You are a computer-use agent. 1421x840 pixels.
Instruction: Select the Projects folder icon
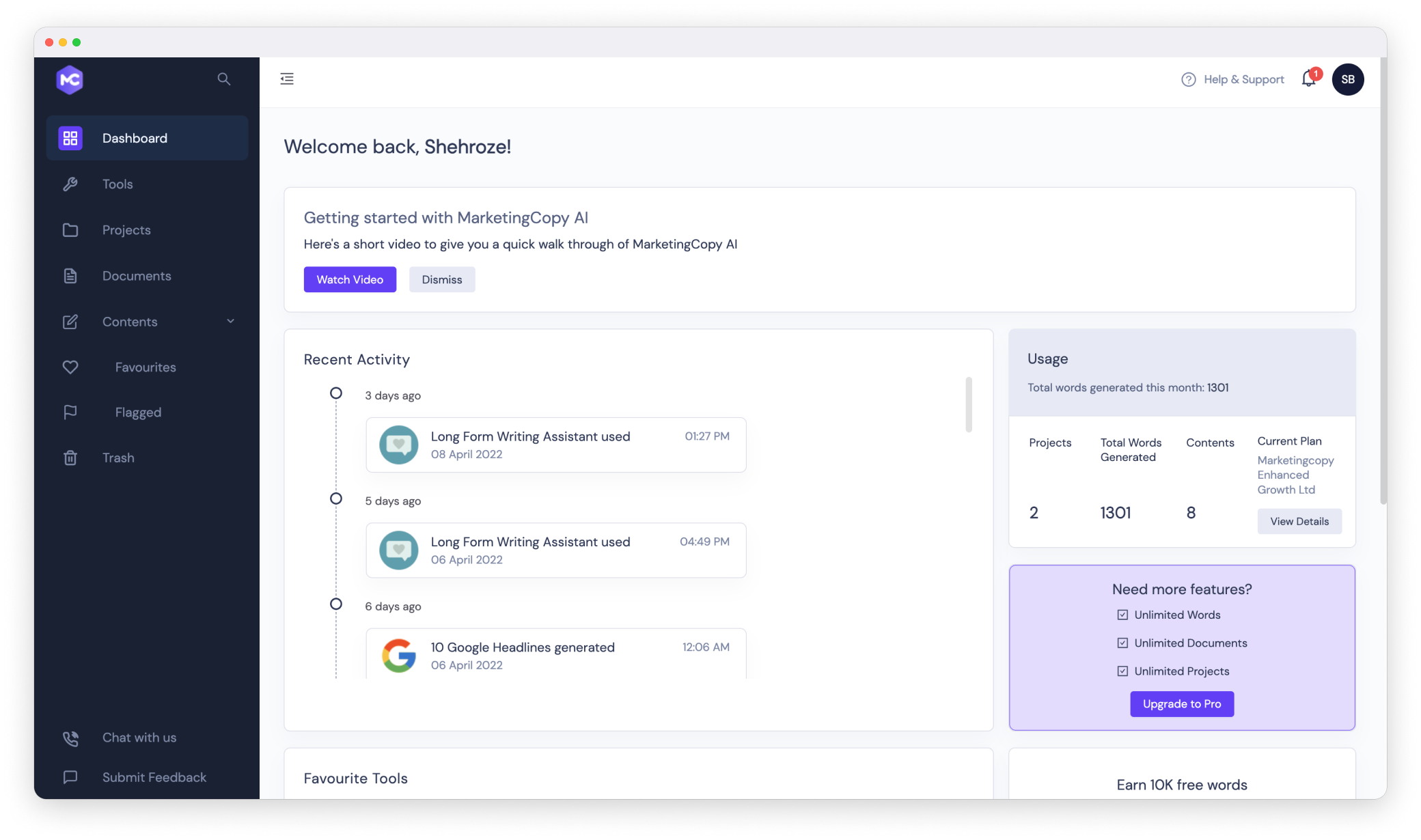click(71, 230)
